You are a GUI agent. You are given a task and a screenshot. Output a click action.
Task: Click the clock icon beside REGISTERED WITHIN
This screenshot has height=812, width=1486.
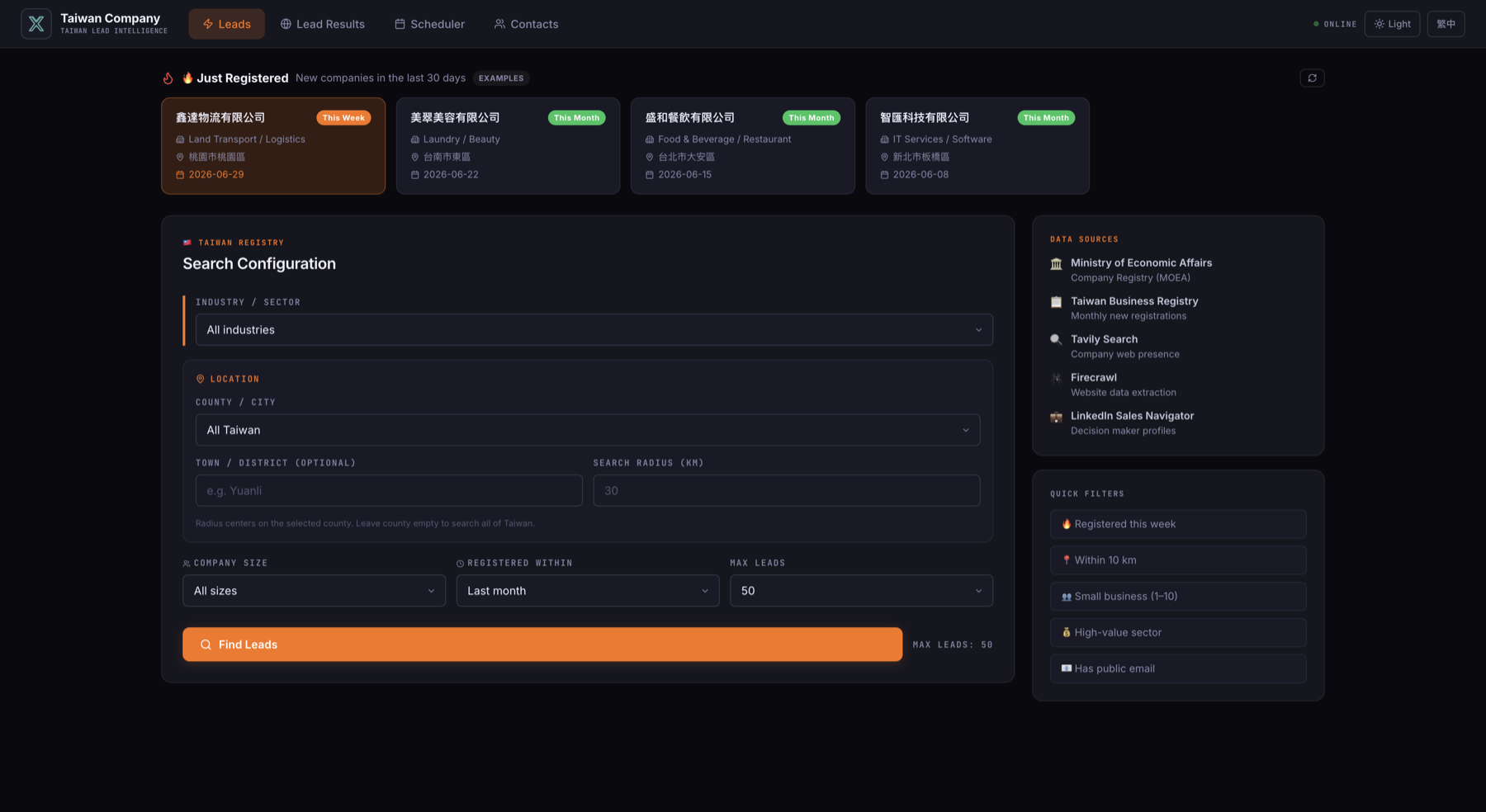(x=460, y=564)
